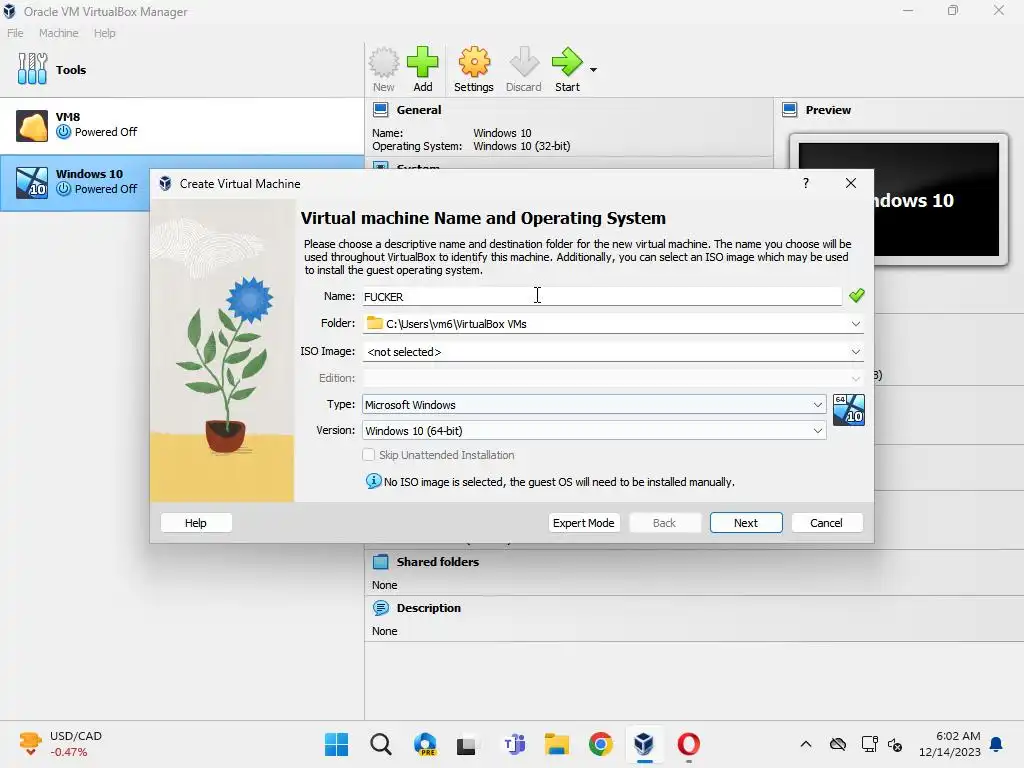Click the Windows 10 64-bit OS type icon
The width and height of the screenshot is (1024, 768).
[849, 410]
